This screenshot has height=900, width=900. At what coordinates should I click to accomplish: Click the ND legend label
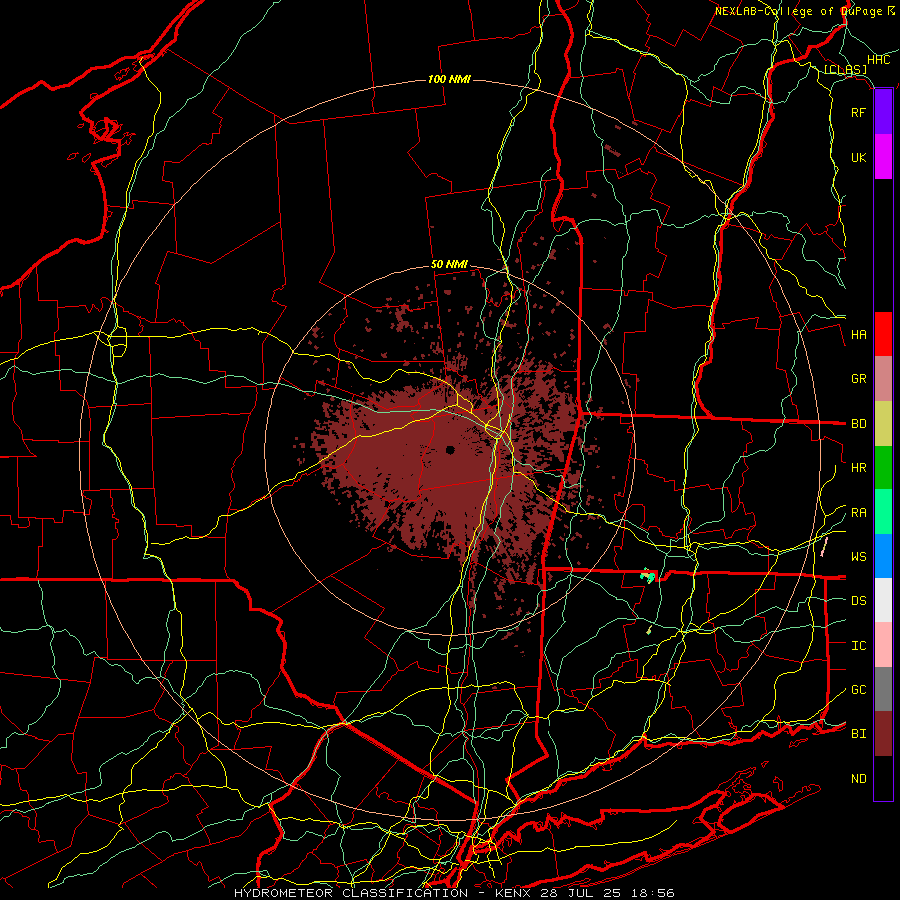coord(858,779)
